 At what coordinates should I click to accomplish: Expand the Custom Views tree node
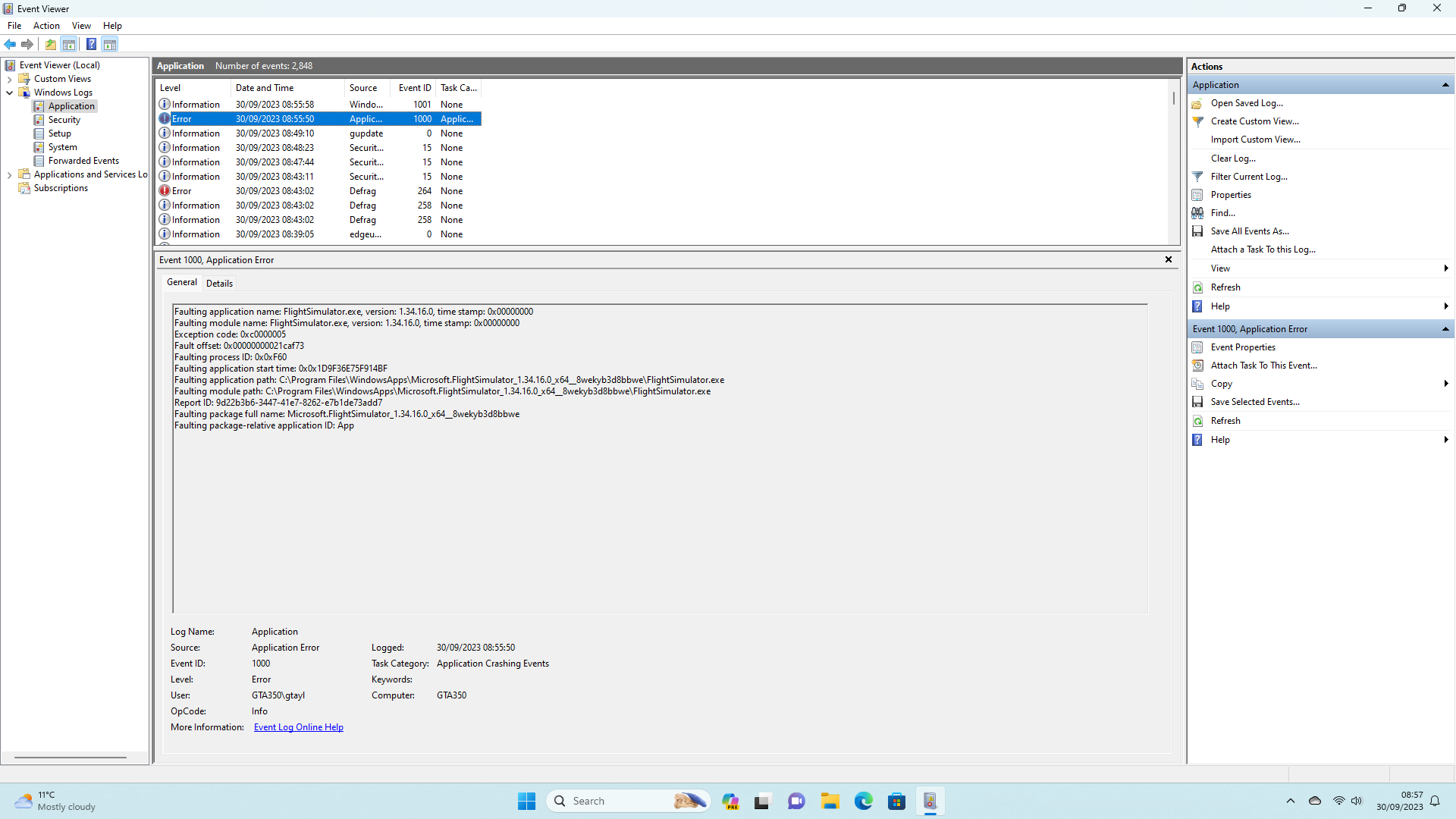tap(10, 78)
